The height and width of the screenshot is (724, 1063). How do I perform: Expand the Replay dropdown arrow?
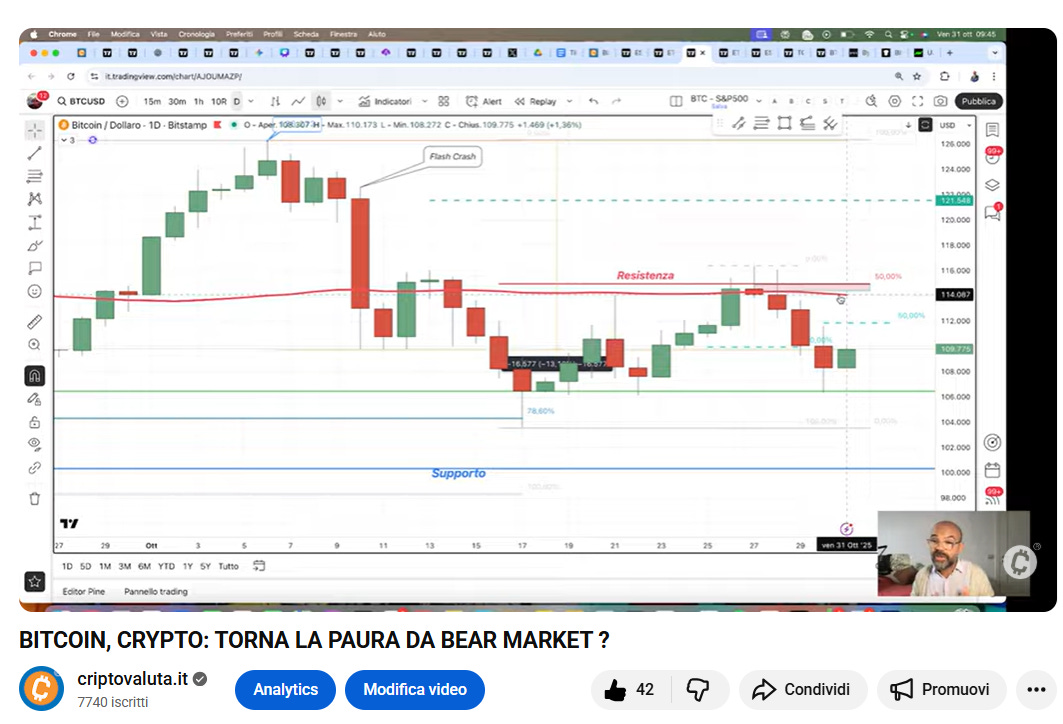[569, 101]
